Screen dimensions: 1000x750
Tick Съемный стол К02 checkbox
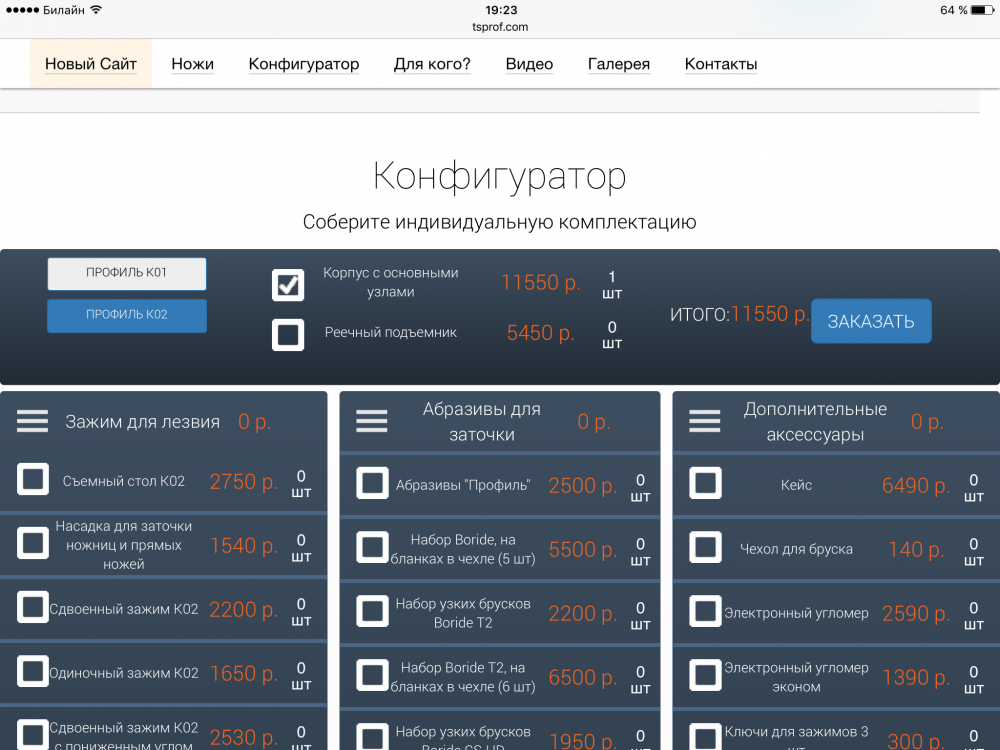[x=33, y=480]
